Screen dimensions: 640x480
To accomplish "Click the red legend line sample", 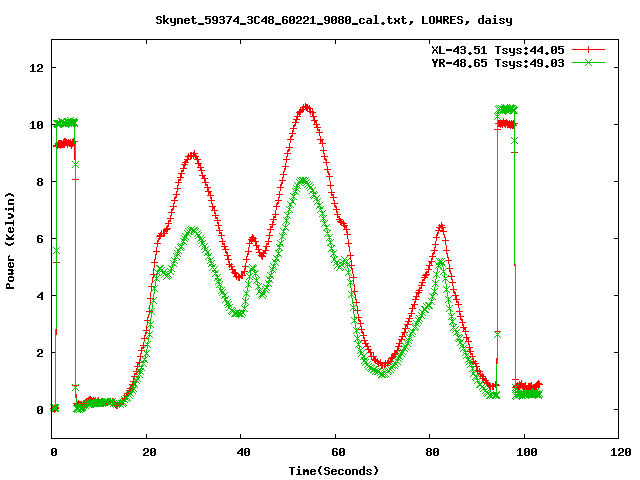I will point(588,50).
